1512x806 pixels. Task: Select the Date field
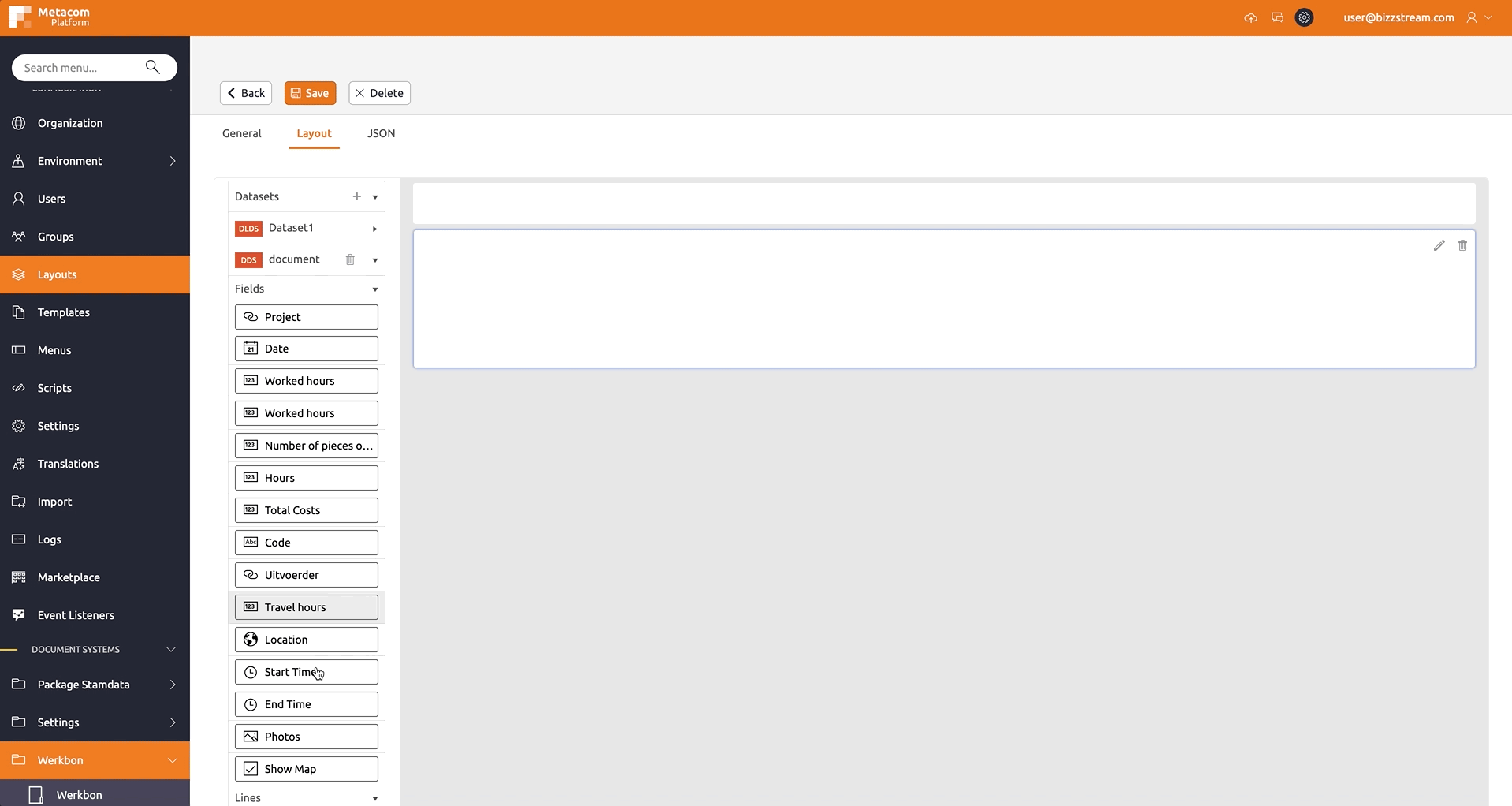307,349
